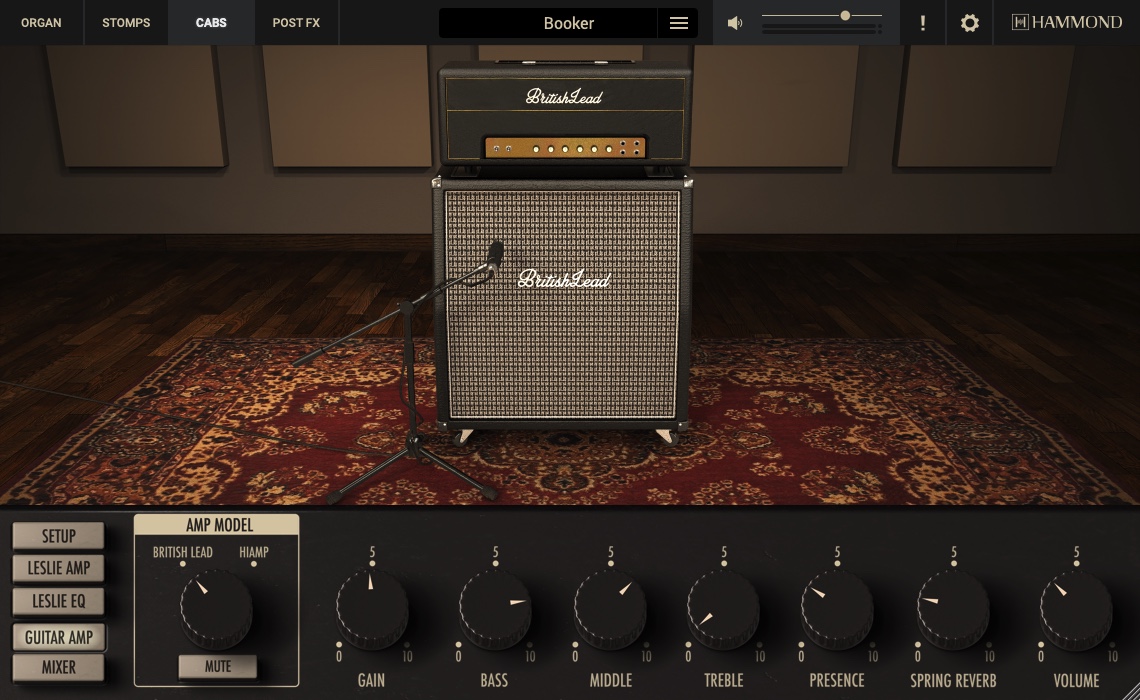This screenshot has width=1140, height=700.
Task: Click the VOLUME knob
Action: point(1076,610)
